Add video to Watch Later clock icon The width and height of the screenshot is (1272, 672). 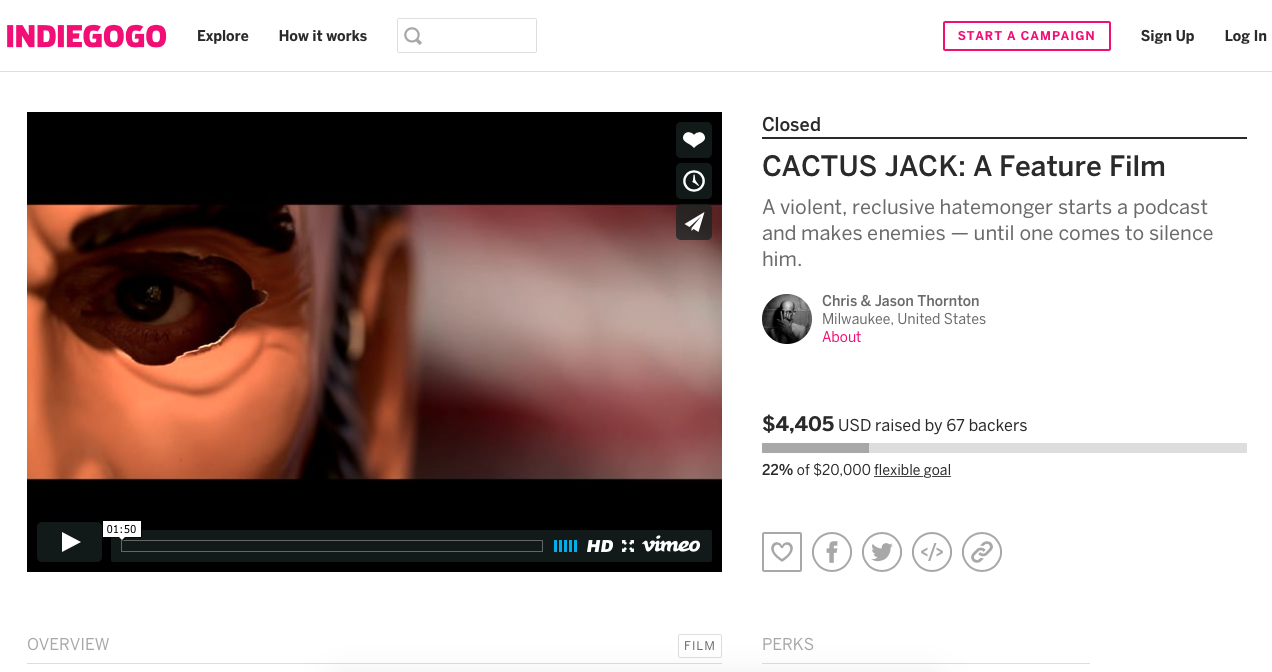tap(694, 181)
